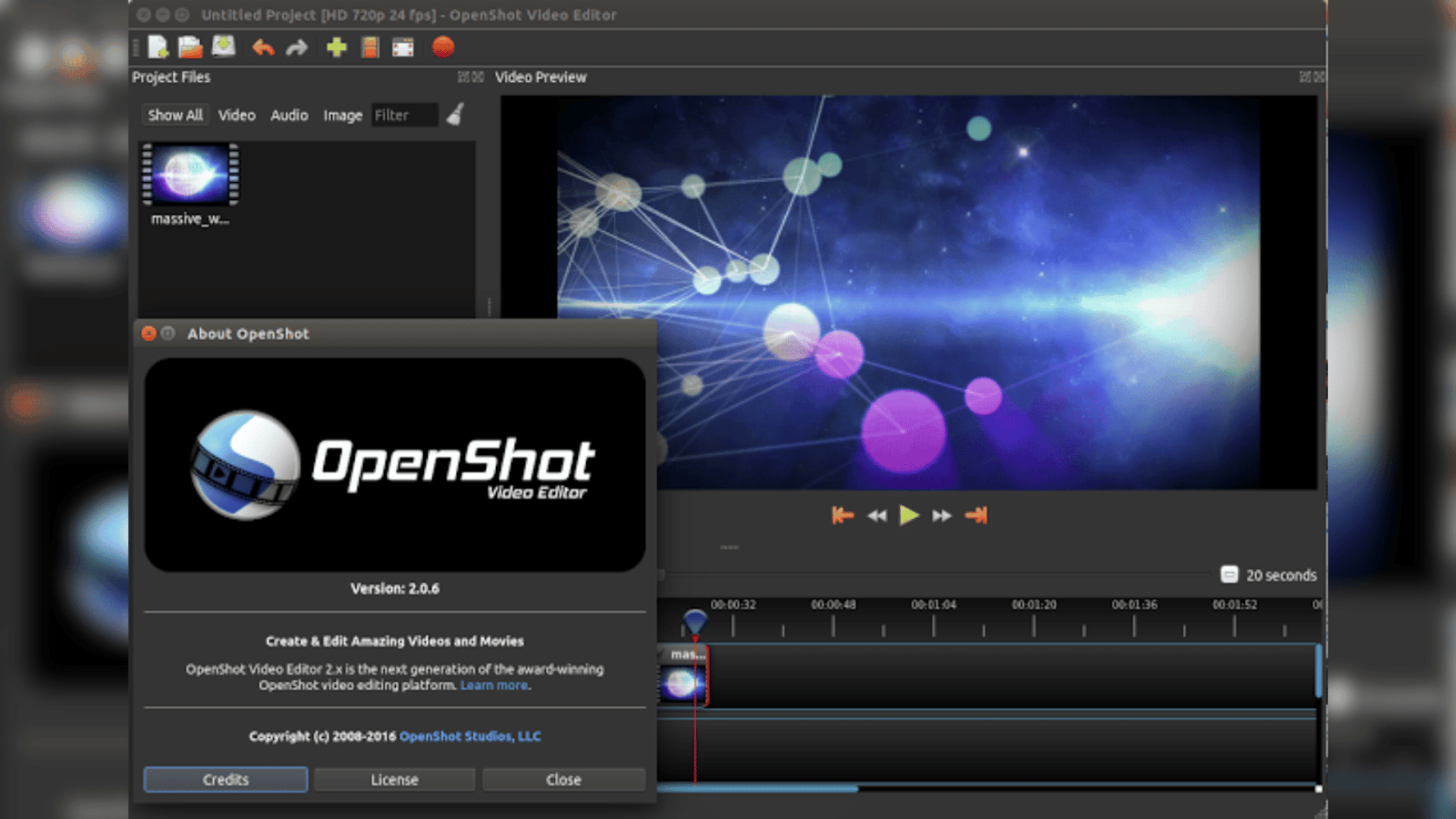Float the Project Files panel
The image size is (1456, 819).
click(x=463, y=77)
